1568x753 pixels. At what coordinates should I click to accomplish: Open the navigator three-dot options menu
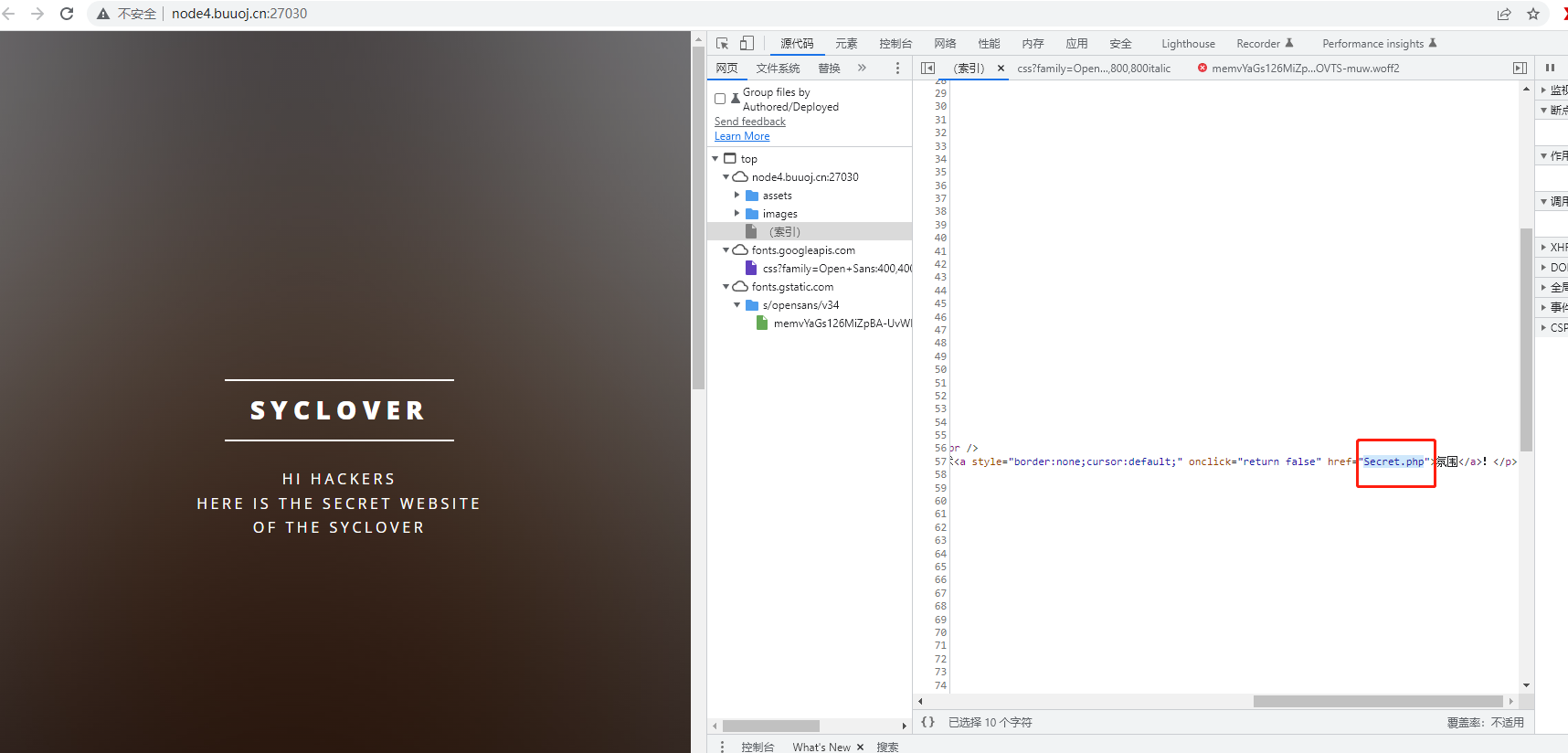897,68
